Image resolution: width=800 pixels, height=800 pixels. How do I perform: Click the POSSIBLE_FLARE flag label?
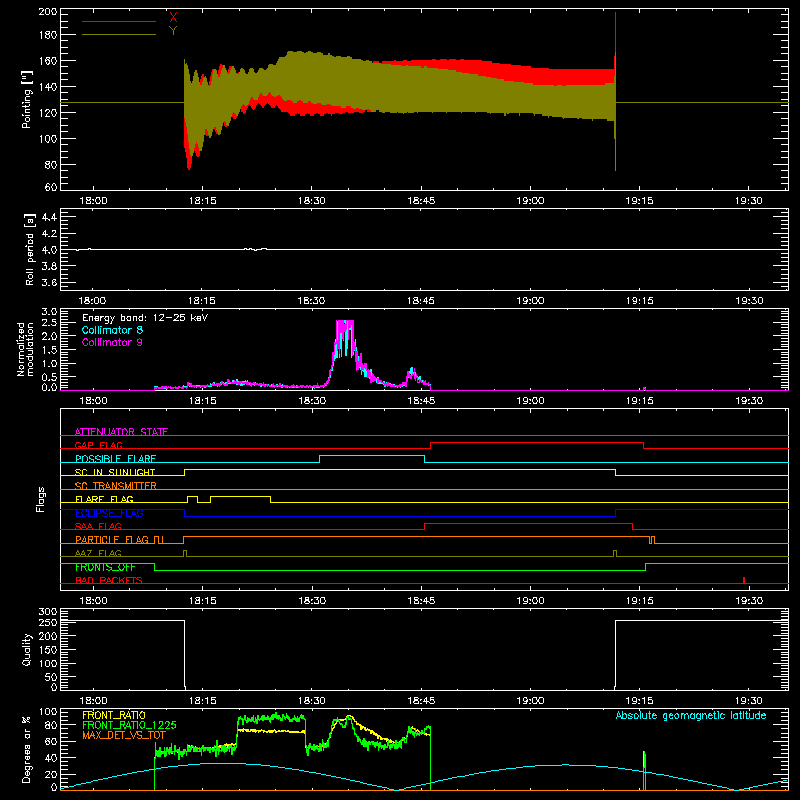pos(115,459)
